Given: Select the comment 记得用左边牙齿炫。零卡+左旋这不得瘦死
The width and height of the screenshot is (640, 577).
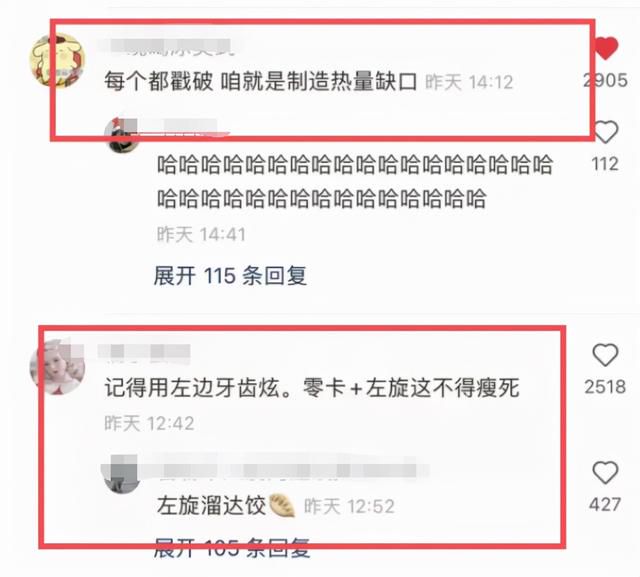Looking at the screenshot, I should [x=312, y=387].
